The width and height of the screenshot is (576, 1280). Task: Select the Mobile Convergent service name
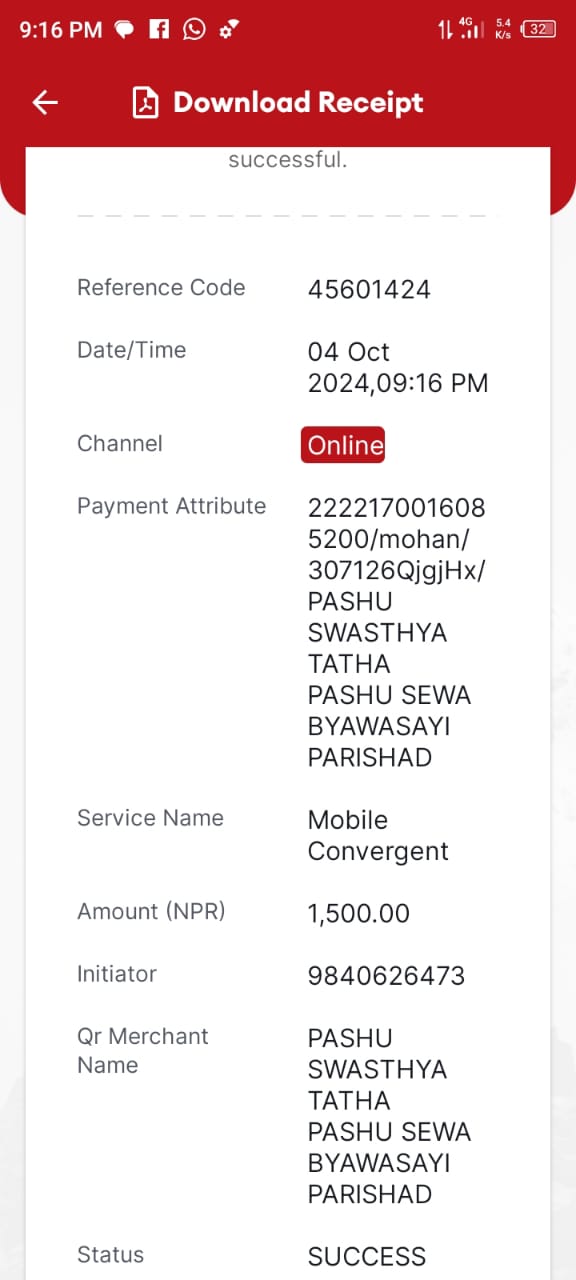[x=378, y=836]
